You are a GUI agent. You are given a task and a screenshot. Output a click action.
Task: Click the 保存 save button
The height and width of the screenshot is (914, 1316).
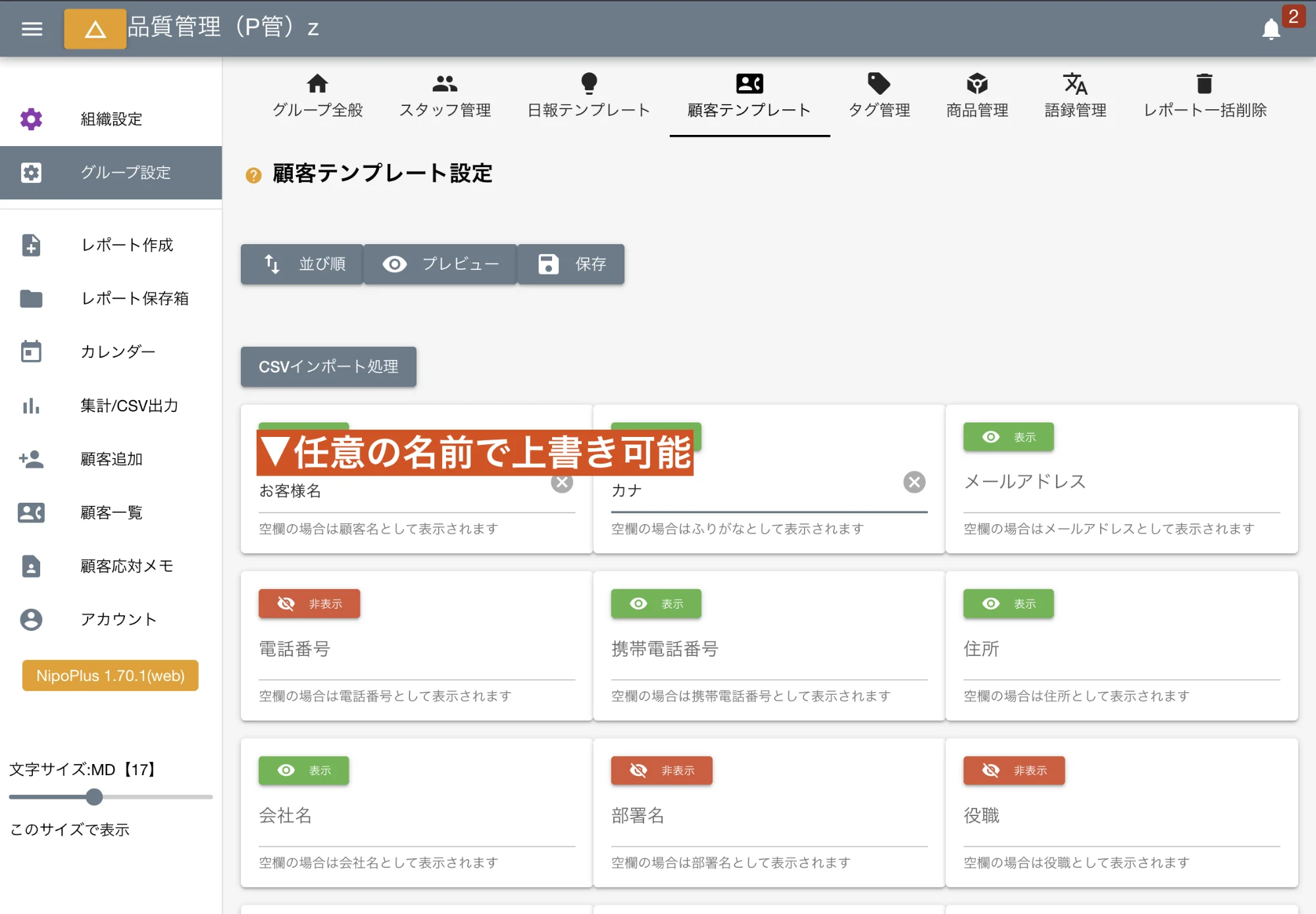[x=570, y=265]
